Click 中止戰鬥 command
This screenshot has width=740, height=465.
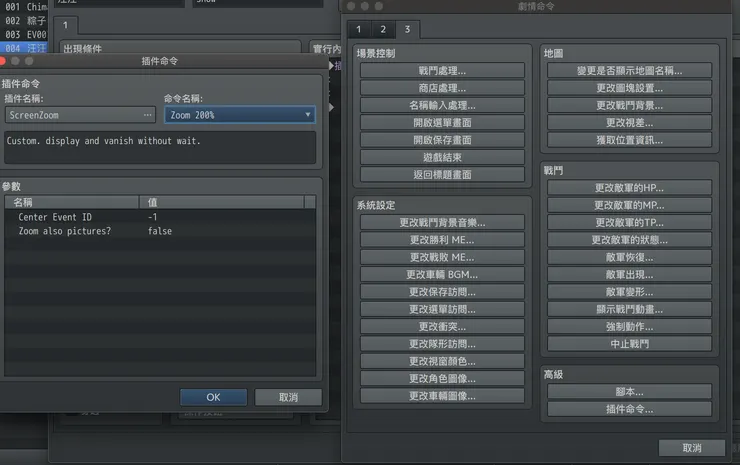[x=630, y=344]
